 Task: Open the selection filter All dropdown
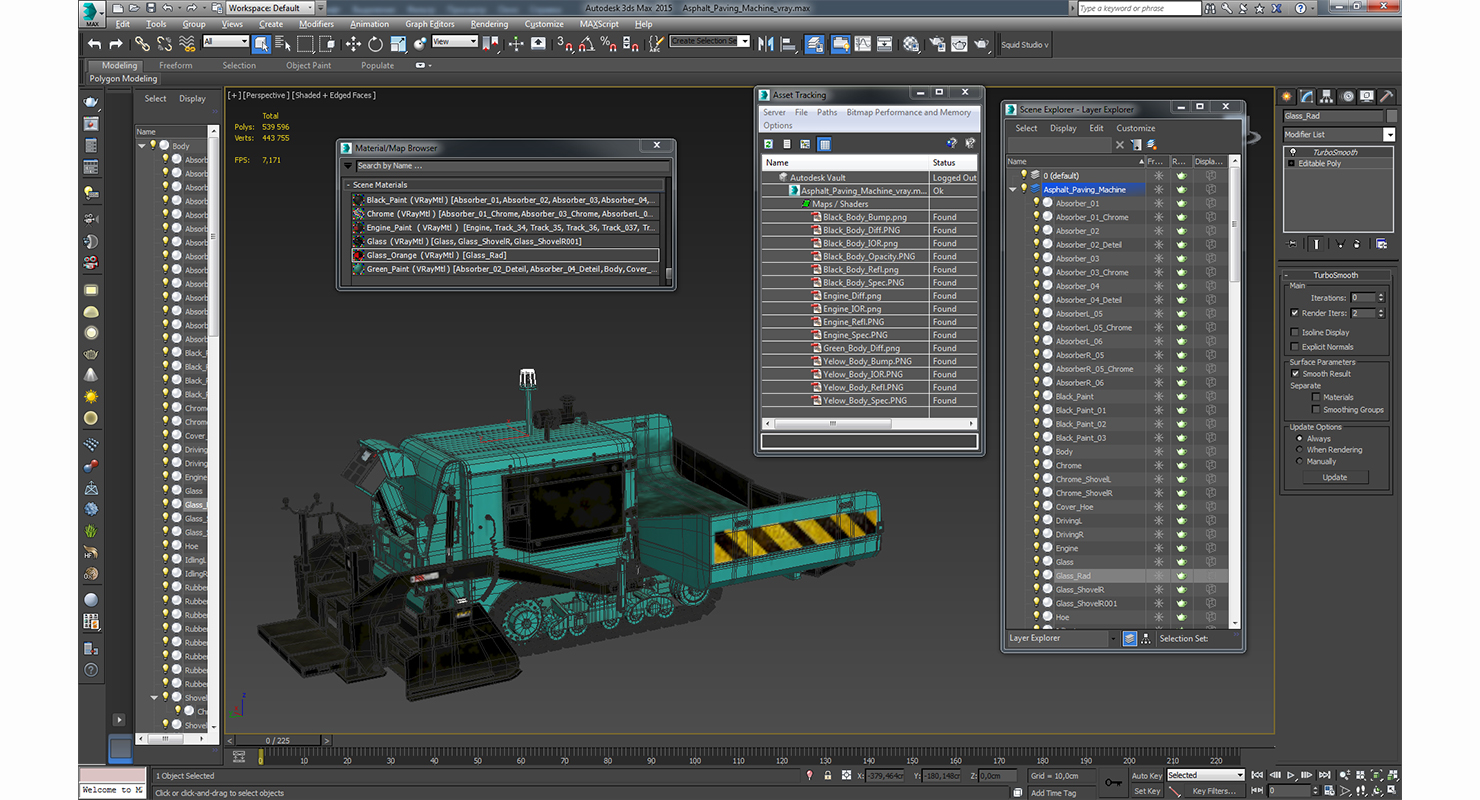[x=225, y=42]
